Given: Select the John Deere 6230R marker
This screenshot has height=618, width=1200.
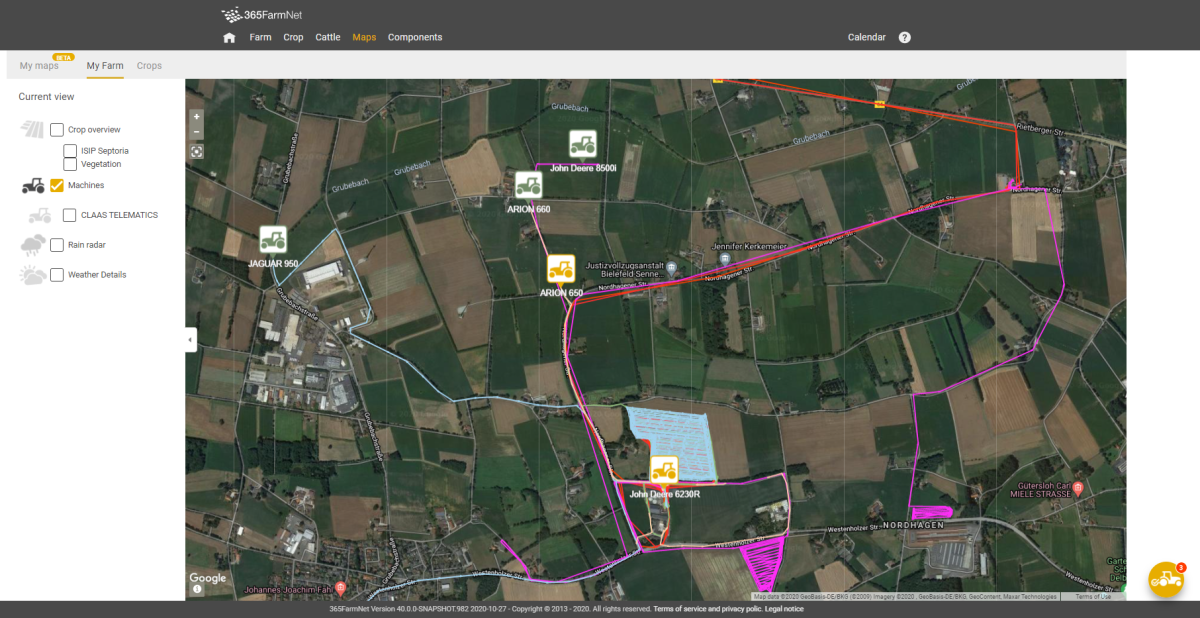Looking at the screenshot, I should [x=664, y=469].
